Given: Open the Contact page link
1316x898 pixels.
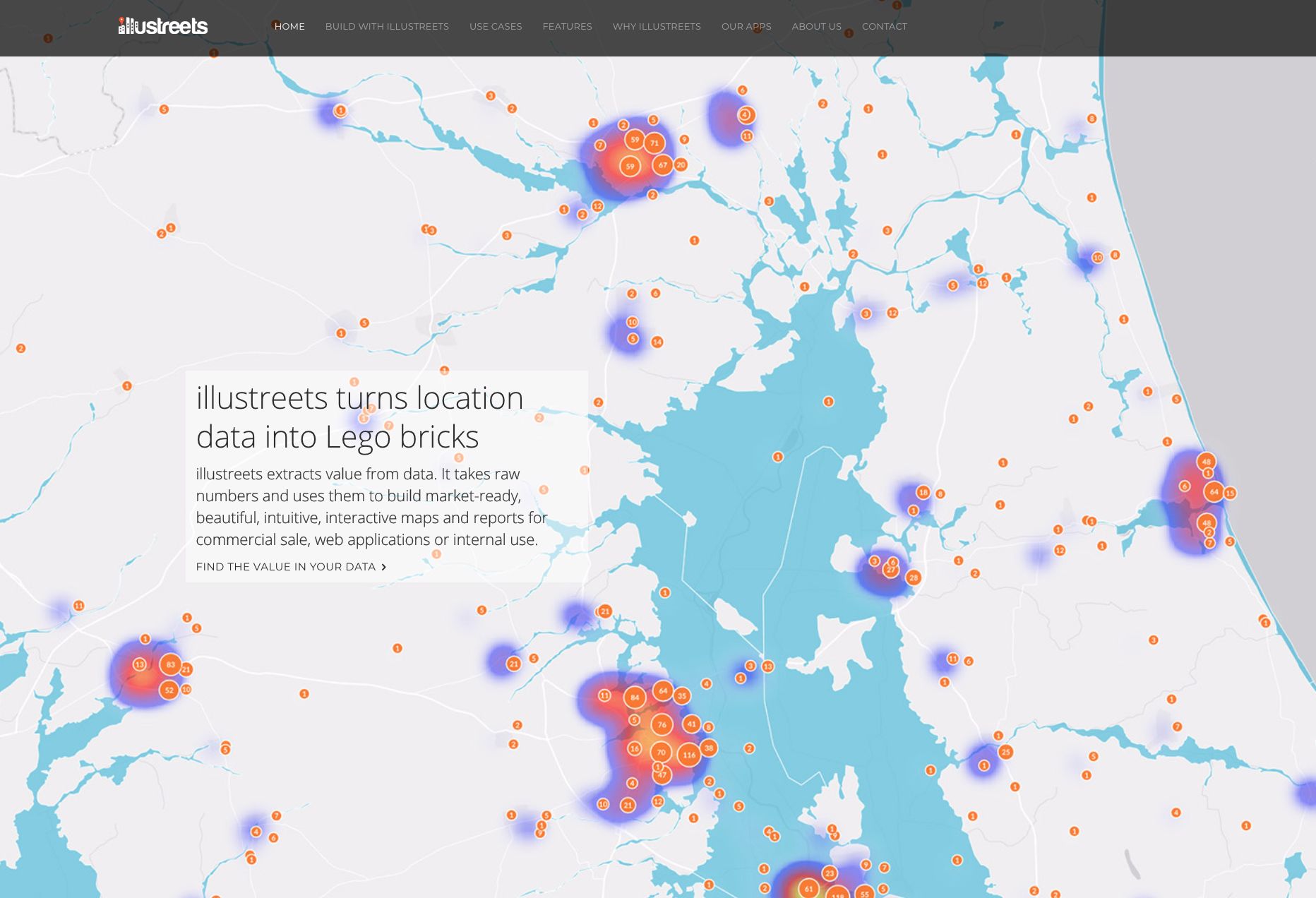Looking at the screenshot, I should pyautogui.click(x=884, y=26).
